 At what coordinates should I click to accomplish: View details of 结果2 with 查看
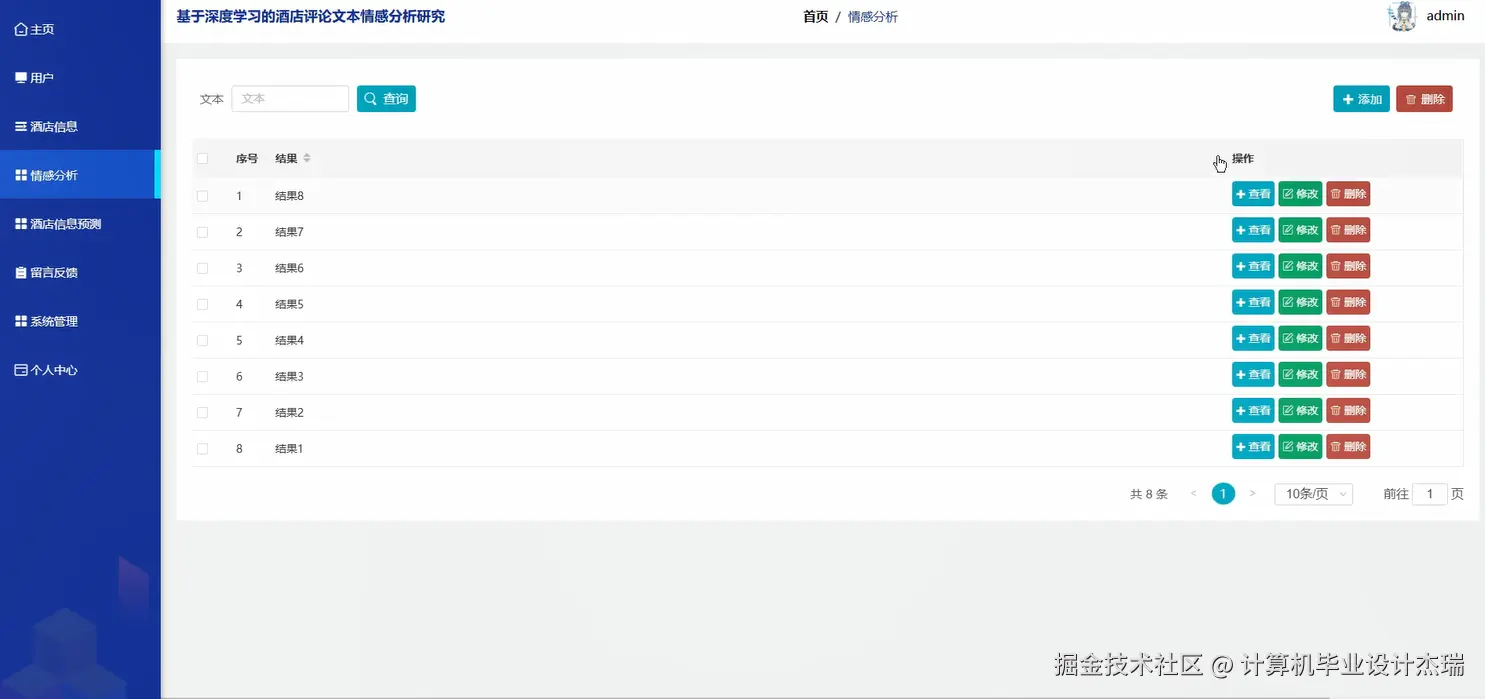click(x=1253, y=410)
